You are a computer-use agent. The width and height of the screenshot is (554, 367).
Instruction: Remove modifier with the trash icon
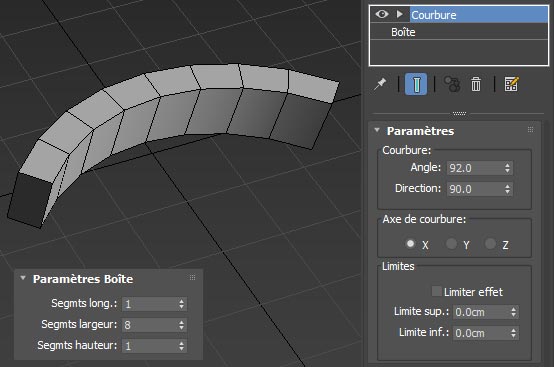476,84
